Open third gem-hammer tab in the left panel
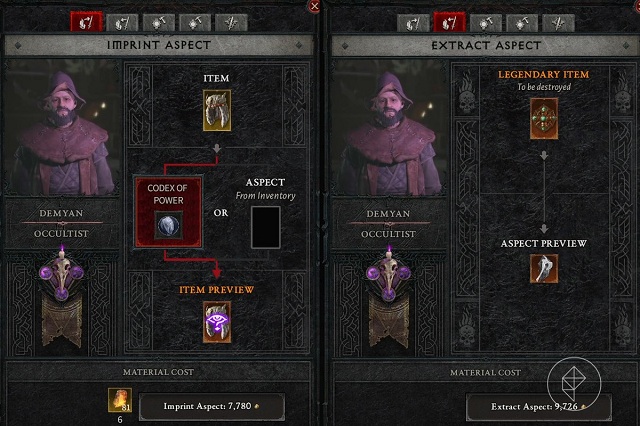The height and width of the screenshot is (426, 640). pyautogui.click(x=159, y=23)
